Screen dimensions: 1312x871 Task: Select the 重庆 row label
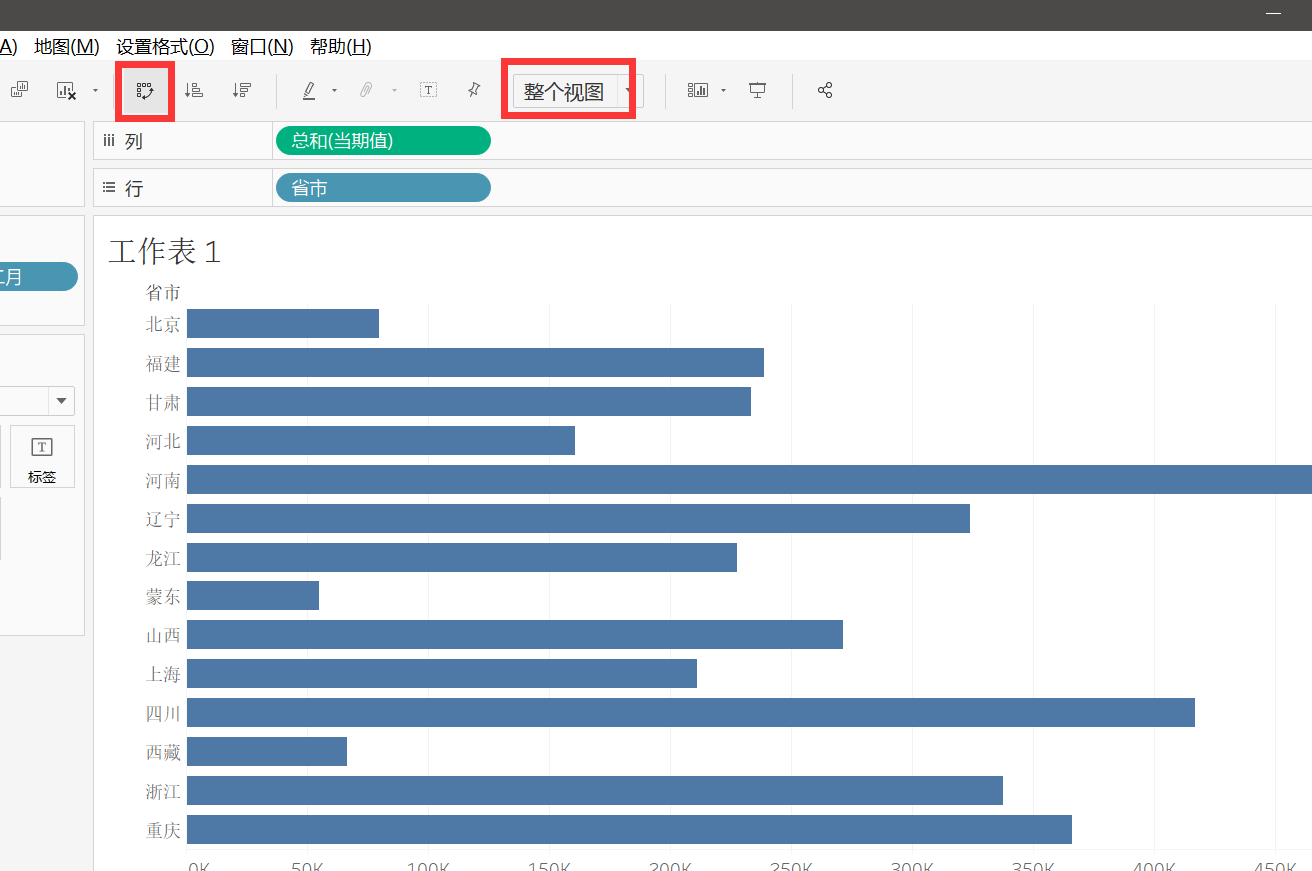pos(163,830)
